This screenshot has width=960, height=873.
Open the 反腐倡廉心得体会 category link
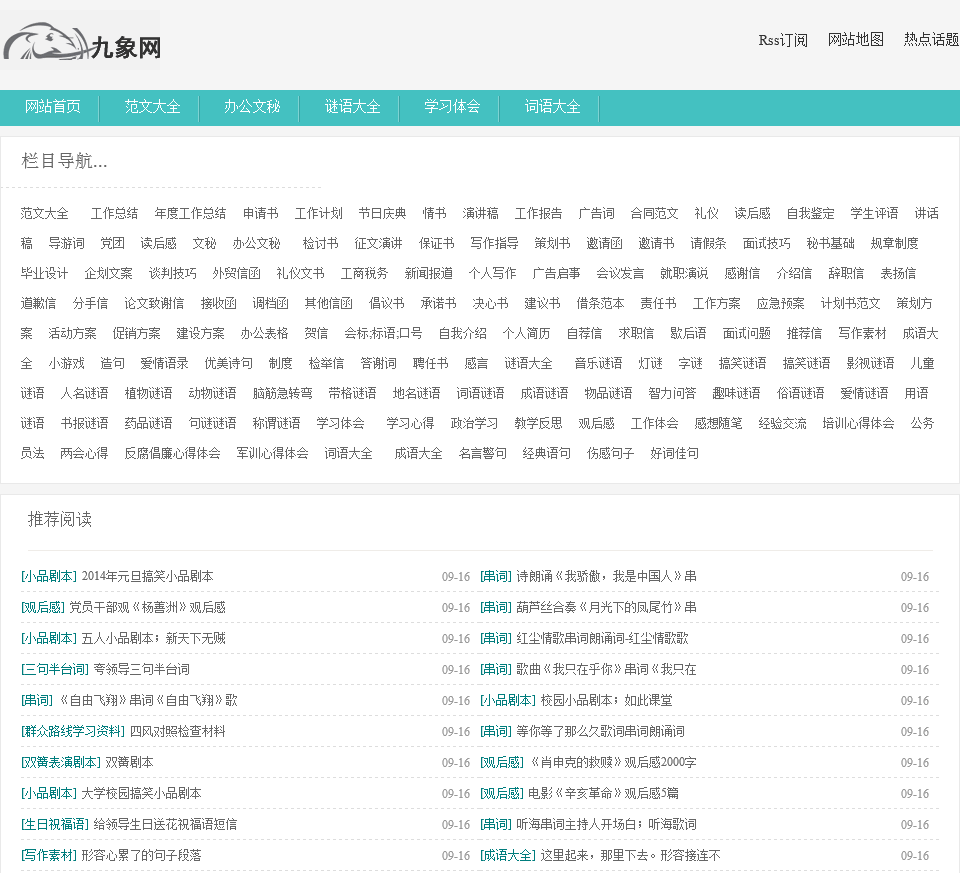point(173,453)
